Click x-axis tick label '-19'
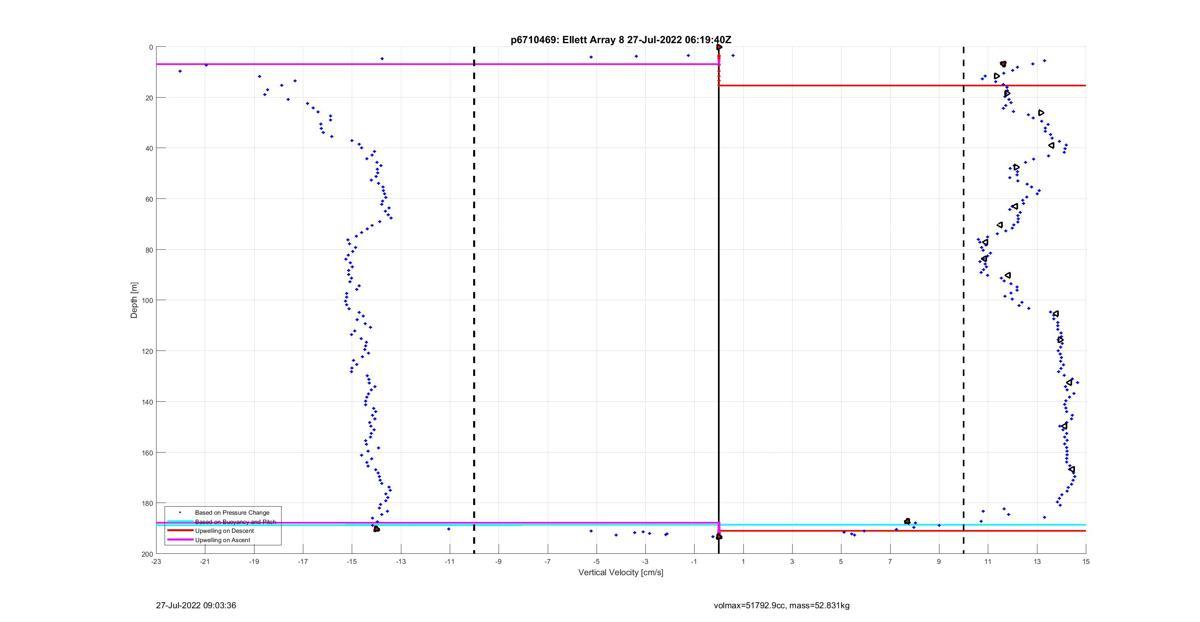This screenshot has width=1200, height=622. coord(254,561)
